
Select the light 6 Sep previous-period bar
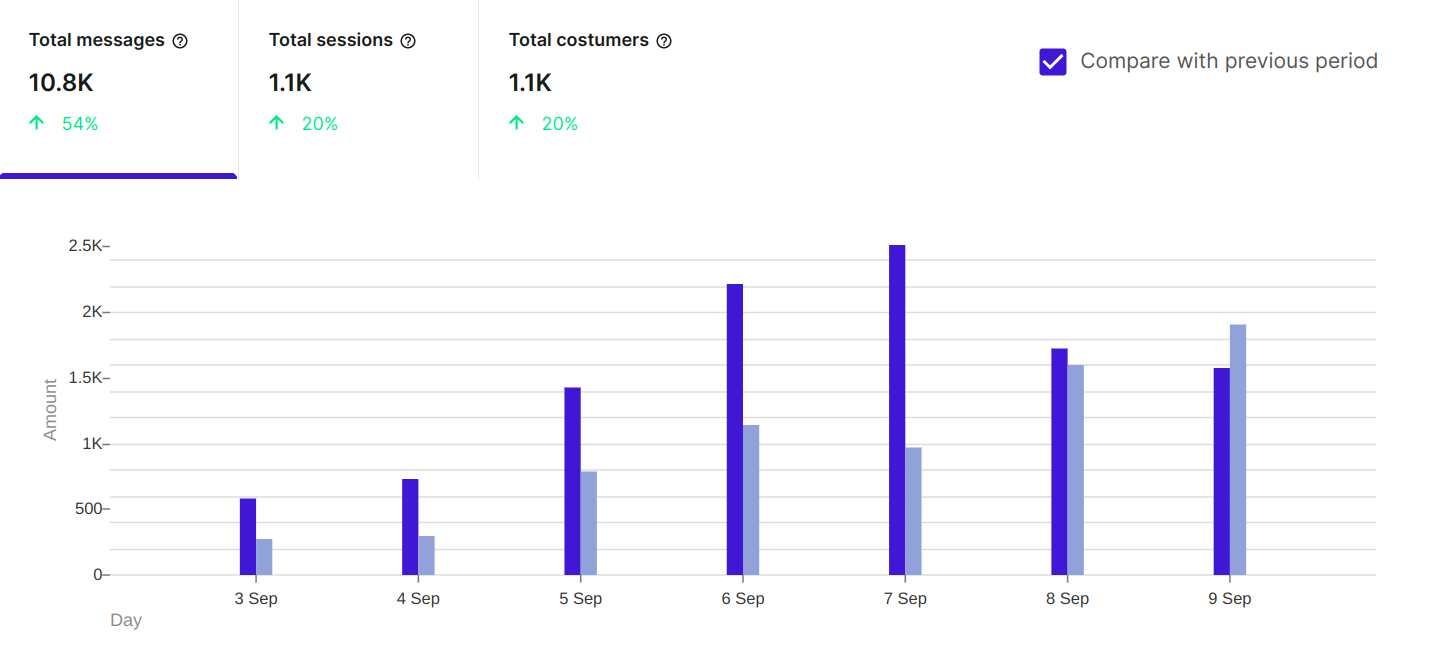751,500
